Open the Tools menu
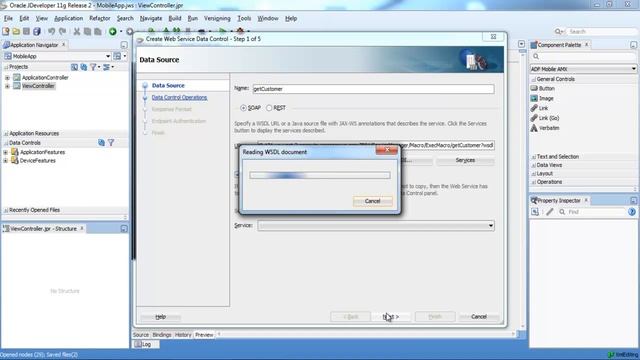640x360 pixels. pos(244,18)
